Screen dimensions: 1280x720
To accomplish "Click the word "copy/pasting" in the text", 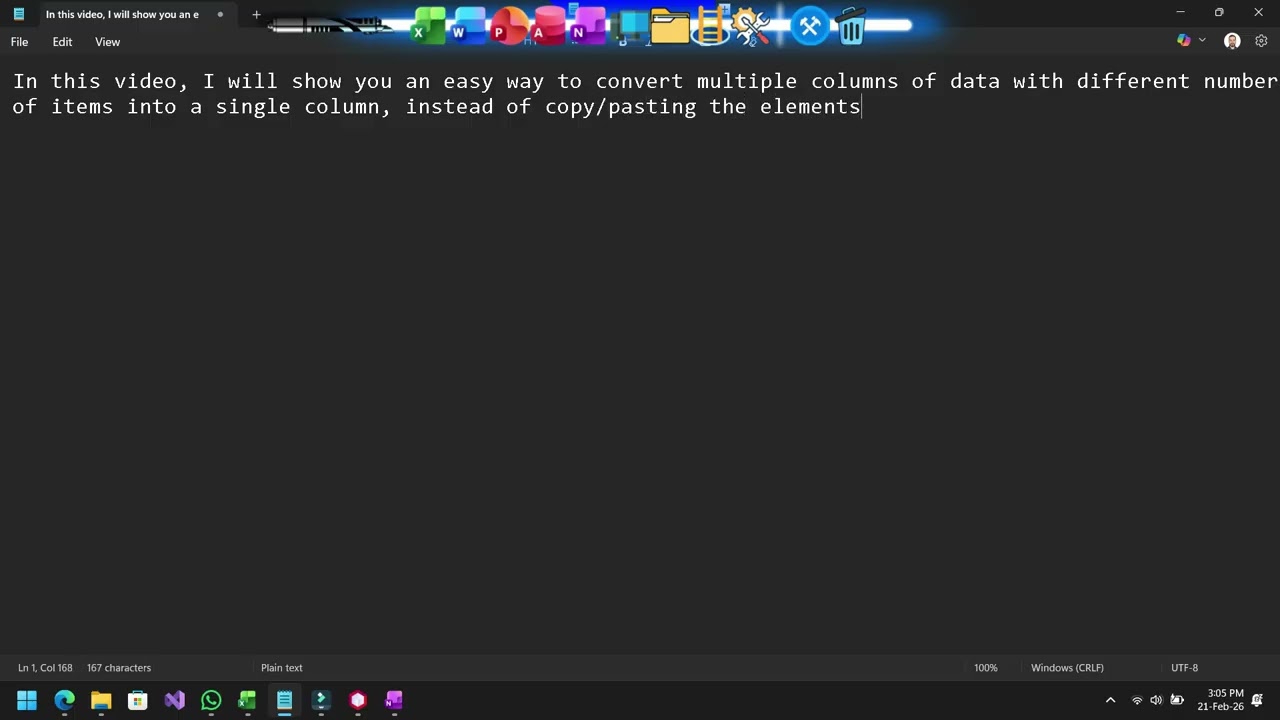I will 620,107.
